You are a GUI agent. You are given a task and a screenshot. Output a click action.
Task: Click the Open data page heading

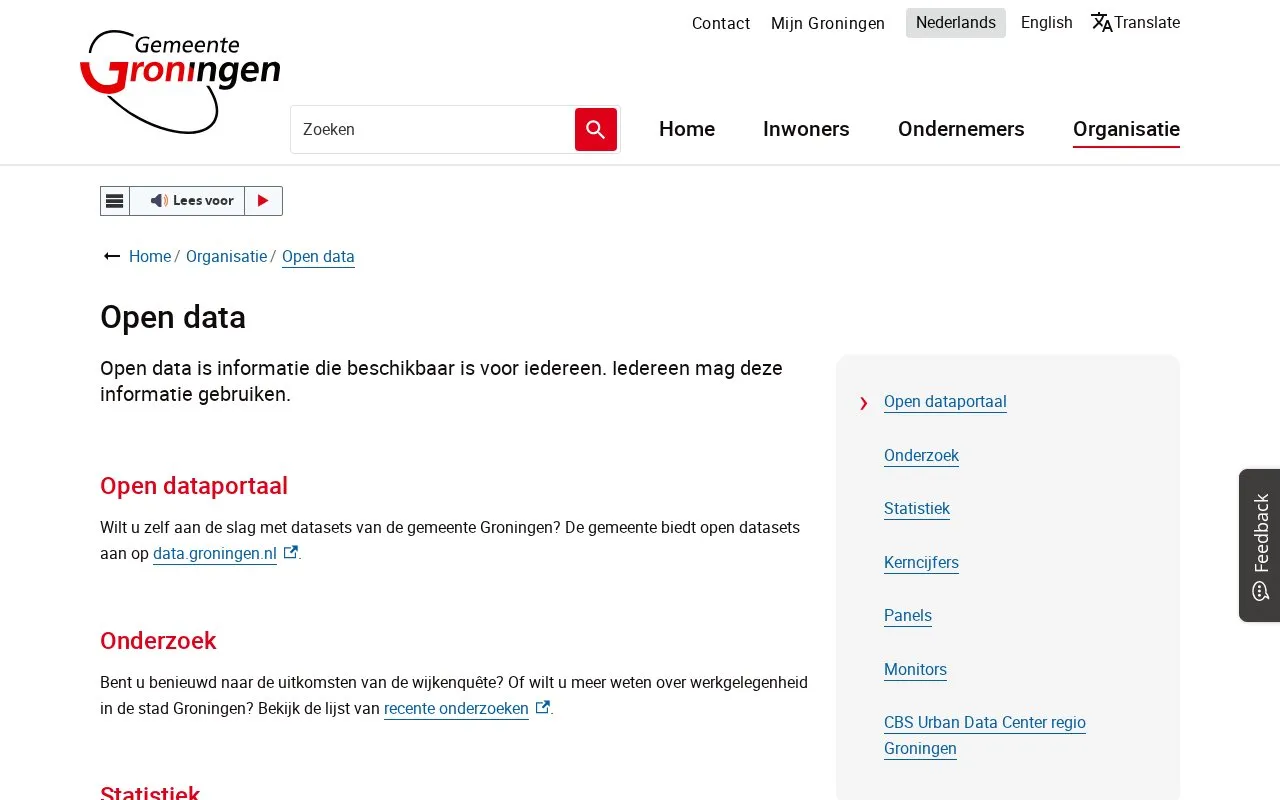(173, 317)
